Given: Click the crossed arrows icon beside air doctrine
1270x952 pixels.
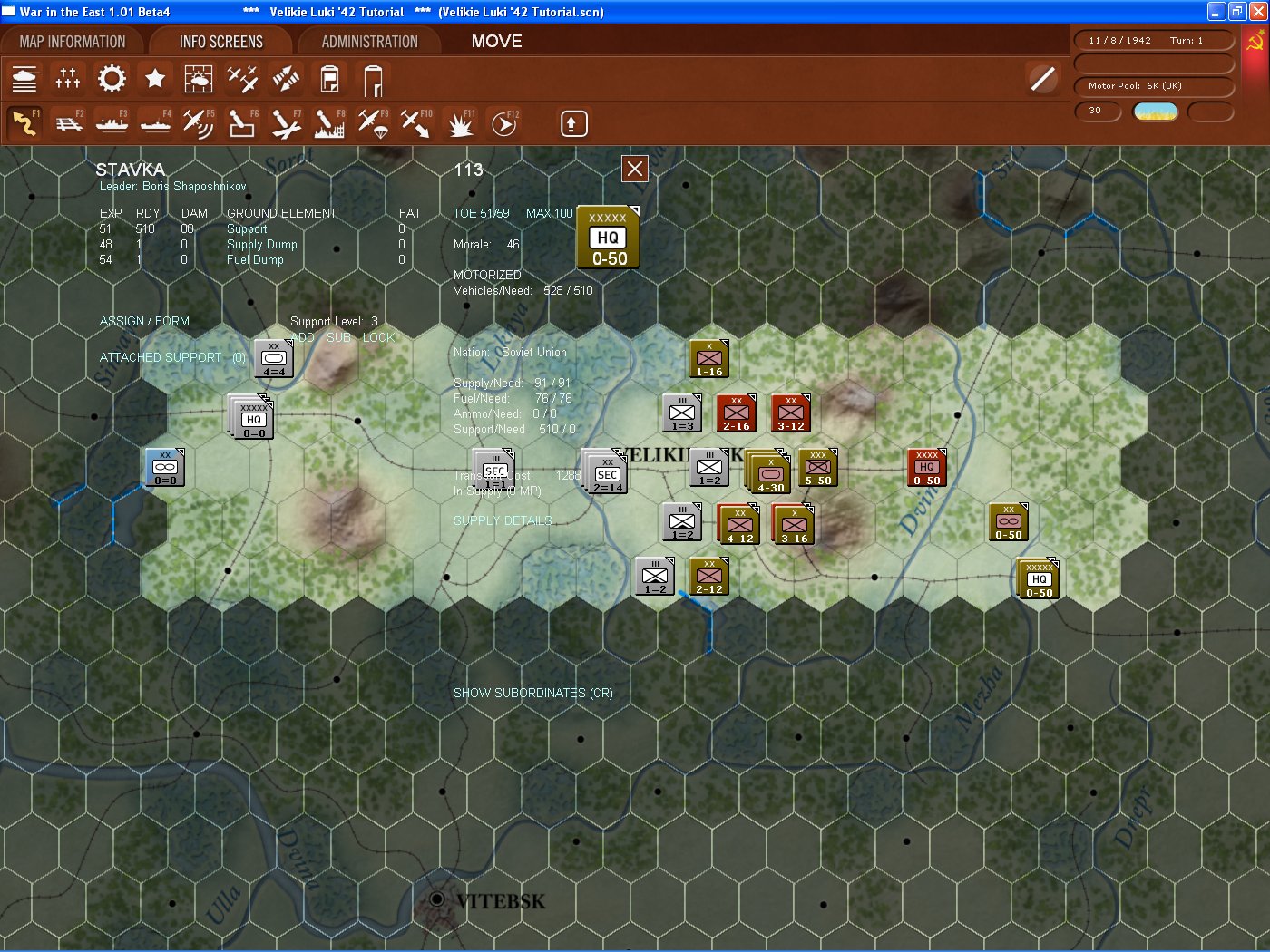Looking at the screenshot, I should (286, 79).
